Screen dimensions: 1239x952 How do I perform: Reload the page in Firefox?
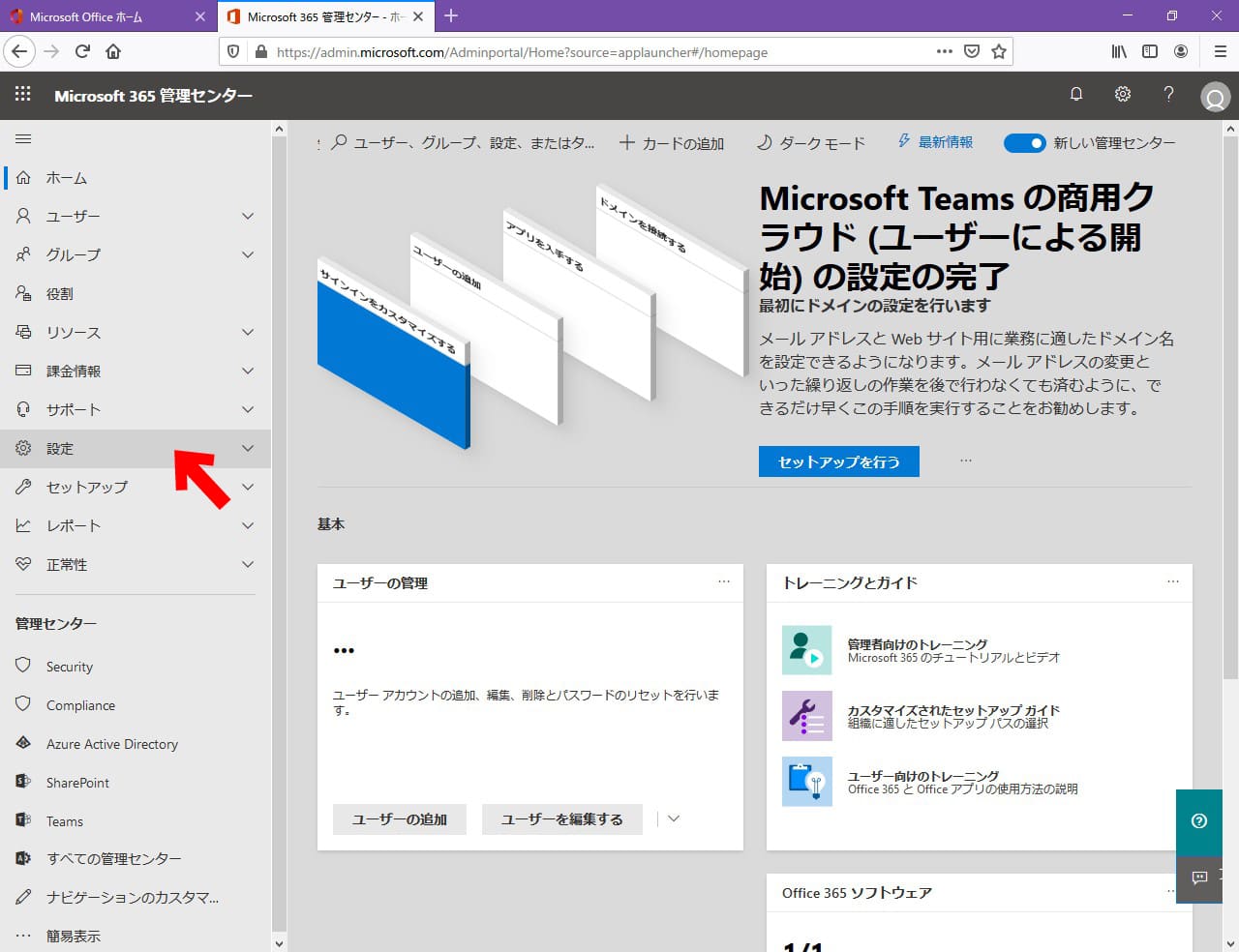point(82,51)
